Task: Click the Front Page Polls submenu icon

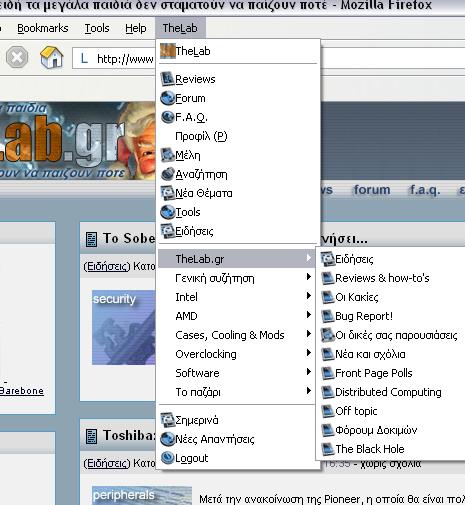Action: [328, 373]
